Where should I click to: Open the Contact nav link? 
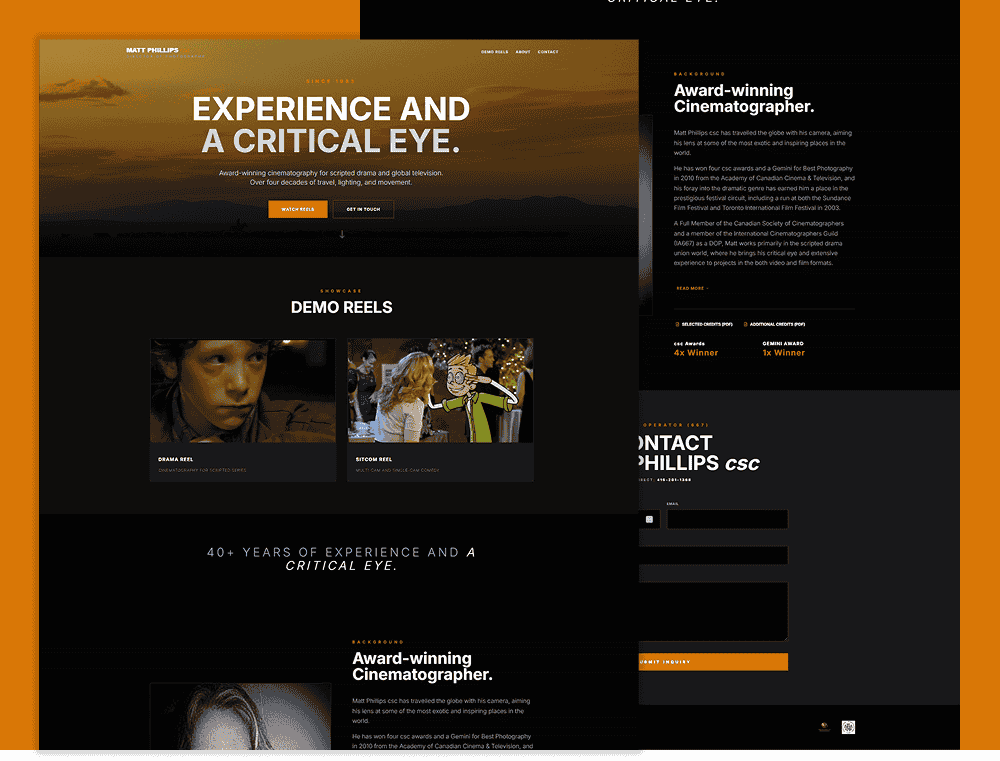548,52
